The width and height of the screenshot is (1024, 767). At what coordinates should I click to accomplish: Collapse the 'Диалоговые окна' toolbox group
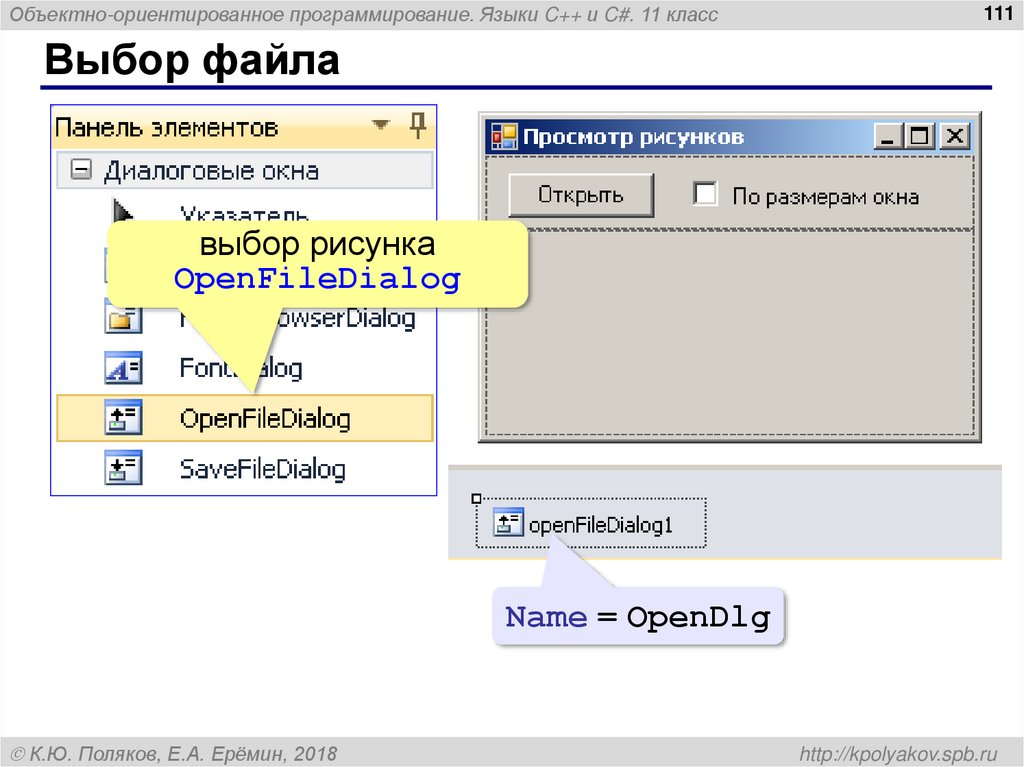(81, 170)
